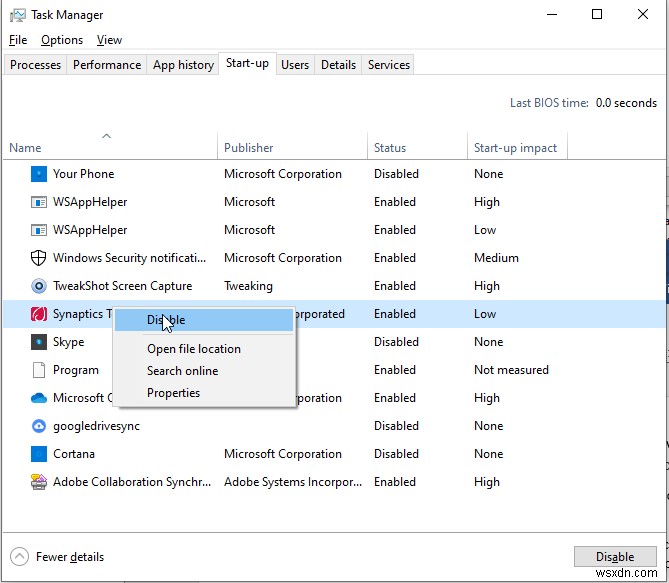Viewport: 669px width, 583px height.
Task: Switch to the App history tab
Action: (183, 65)
